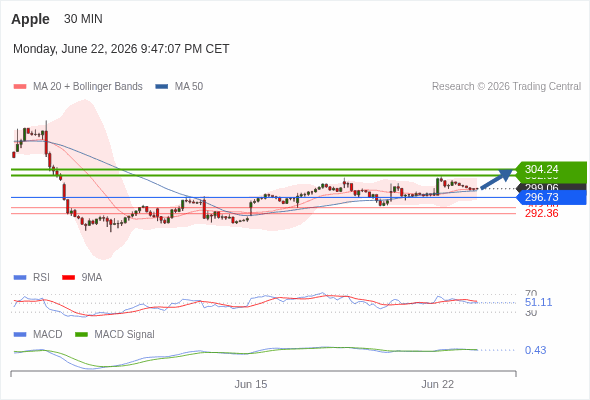Click the Research © 2026 Trading Central credit
This screenshot has height=400, width=590.
click(506, 87)
